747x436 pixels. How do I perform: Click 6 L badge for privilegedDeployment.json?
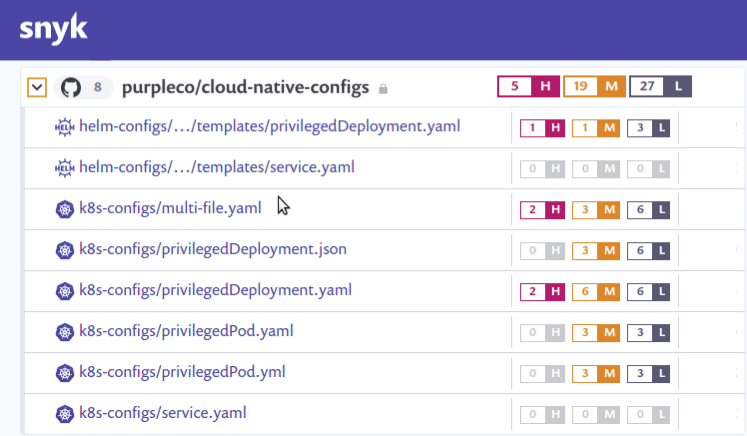click(x=648, y=251)
